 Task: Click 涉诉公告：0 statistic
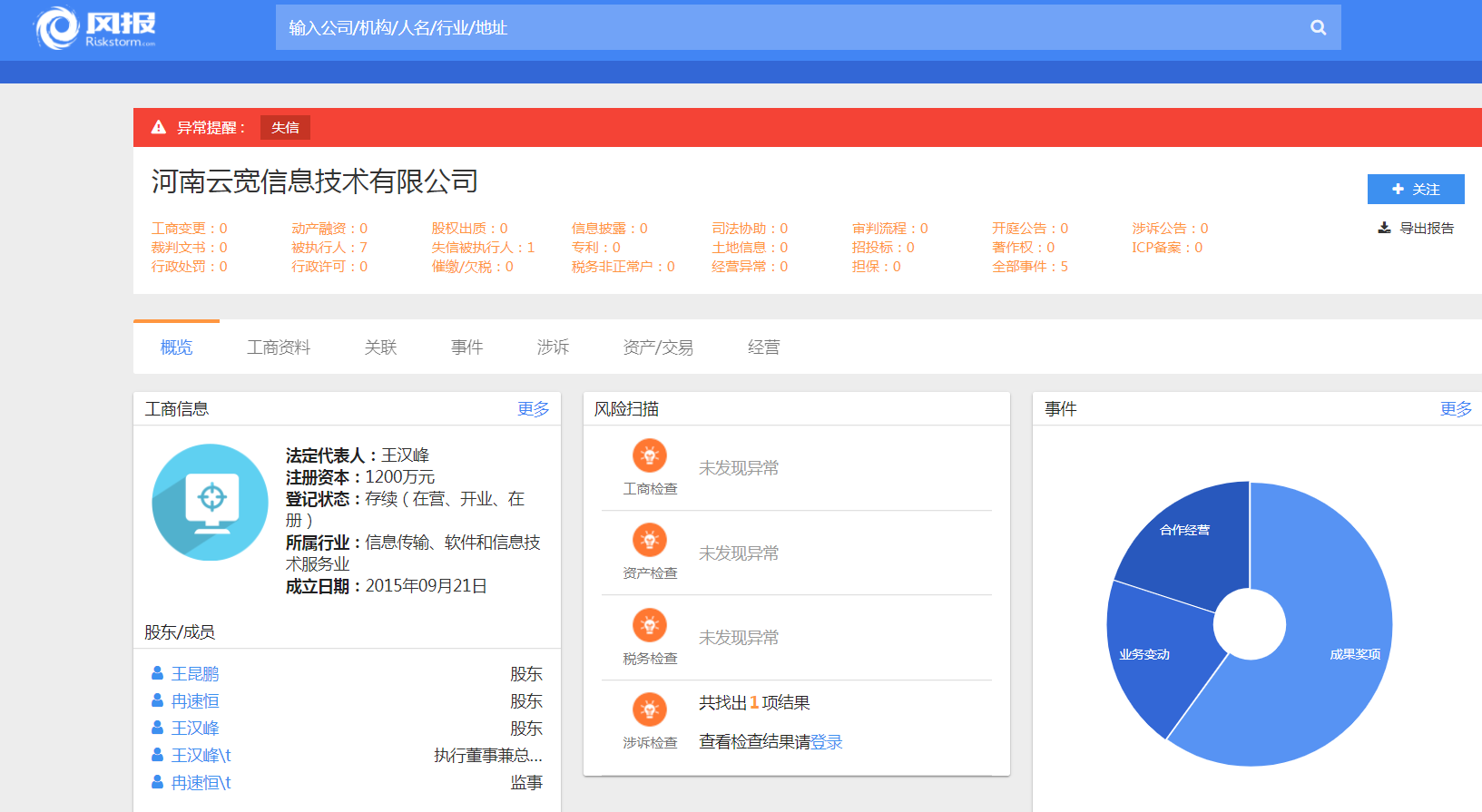[1171, 229]
